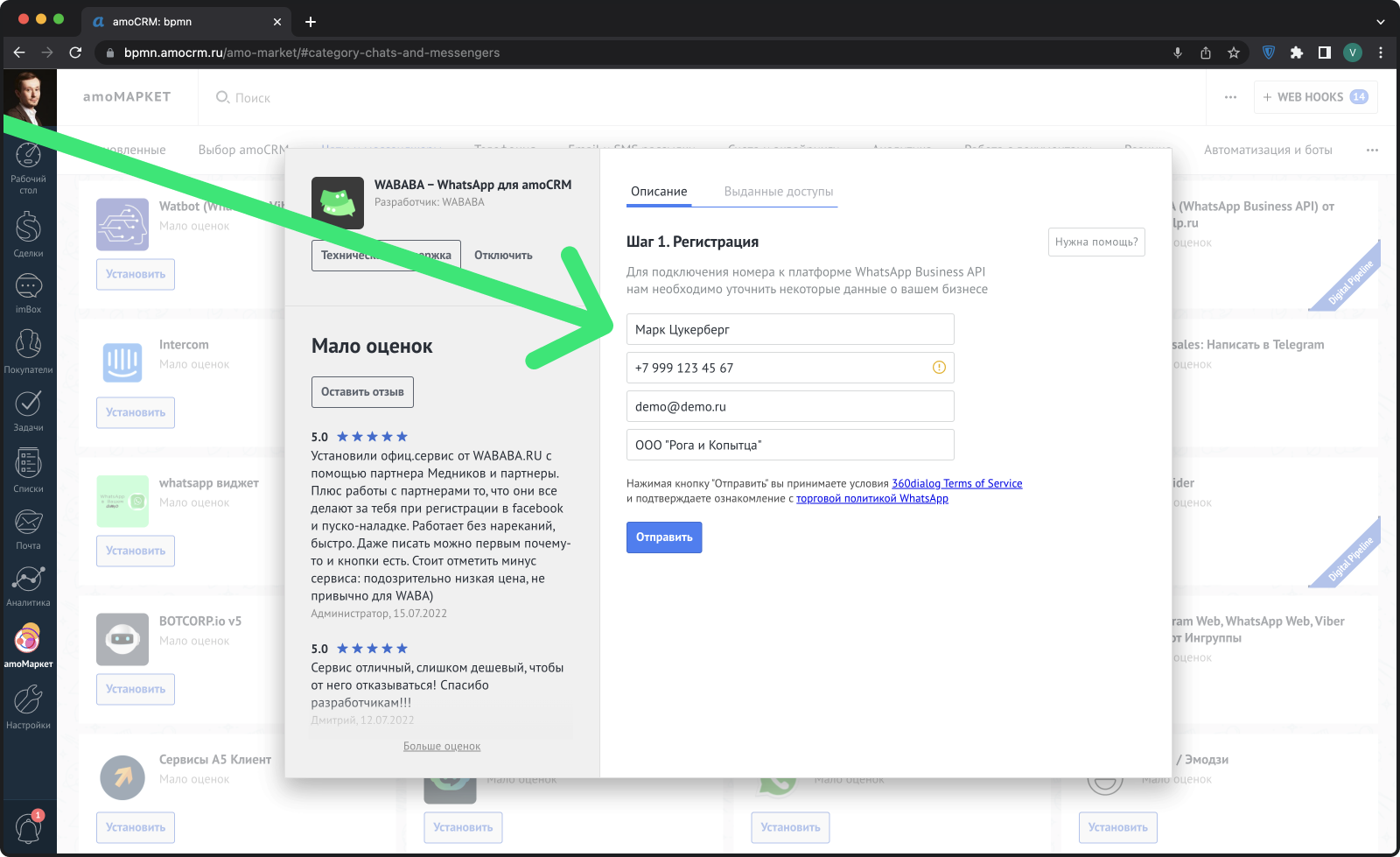Open Сделки (deals) in the sidebar
Image resolution: width=1400 pixels, height=857 pixels.
tap(28, 234)
